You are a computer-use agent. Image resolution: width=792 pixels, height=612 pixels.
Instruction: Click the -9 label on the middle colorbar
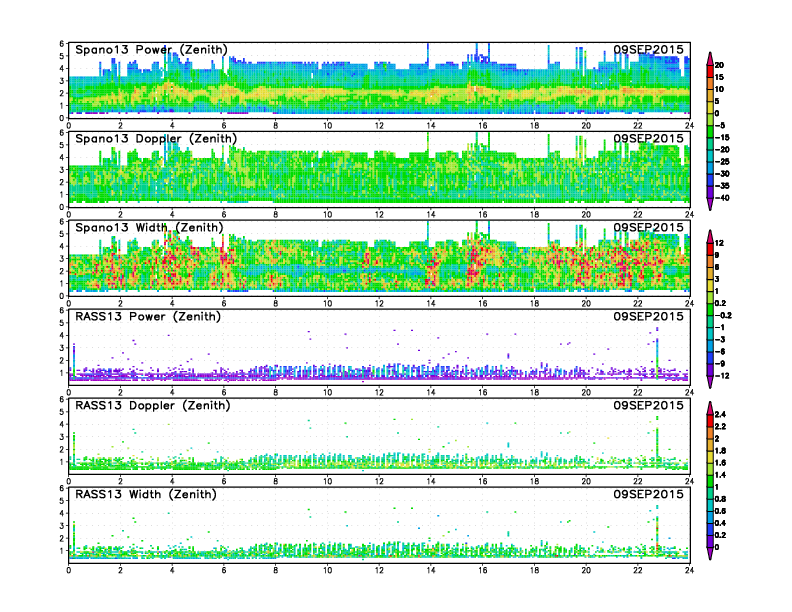720,364
